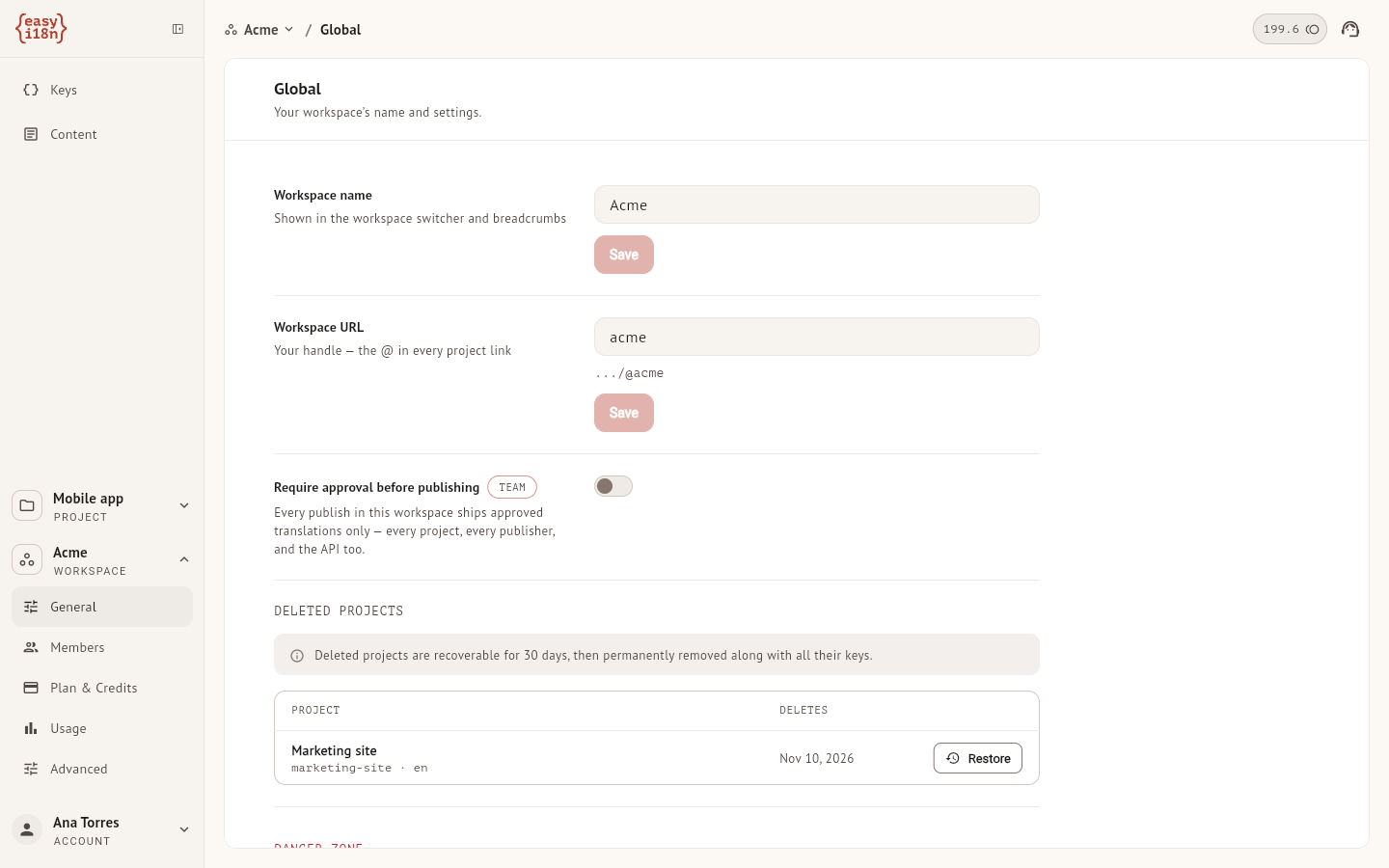1389x868 pixels.
Task: Click the Keys braces icon
Action: [x=31, y=90]
